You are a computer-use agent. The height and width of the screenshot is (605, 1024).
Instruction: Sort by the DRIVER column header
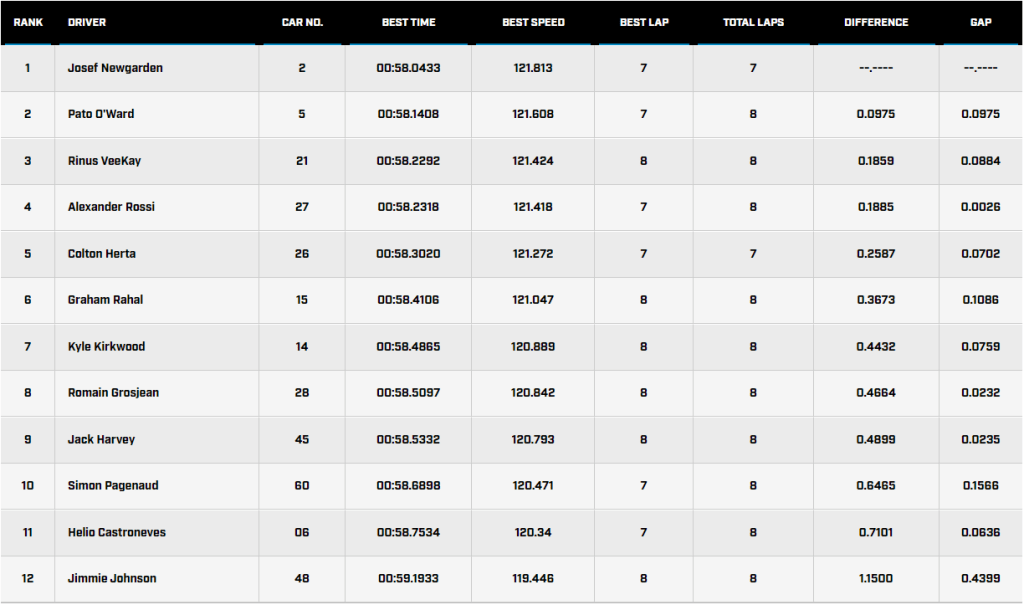tap(87, 22)
